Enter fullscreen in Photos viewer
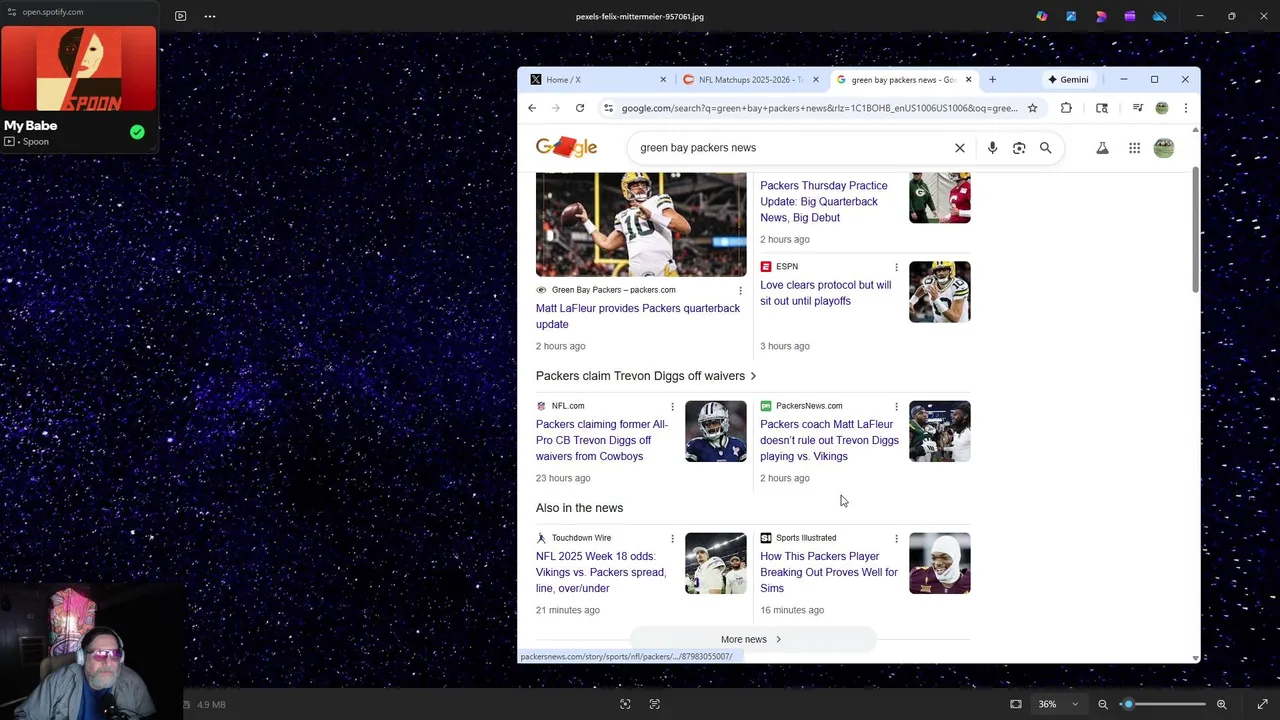Screen dimensions: 1280x720 [x=1262, y=704]
